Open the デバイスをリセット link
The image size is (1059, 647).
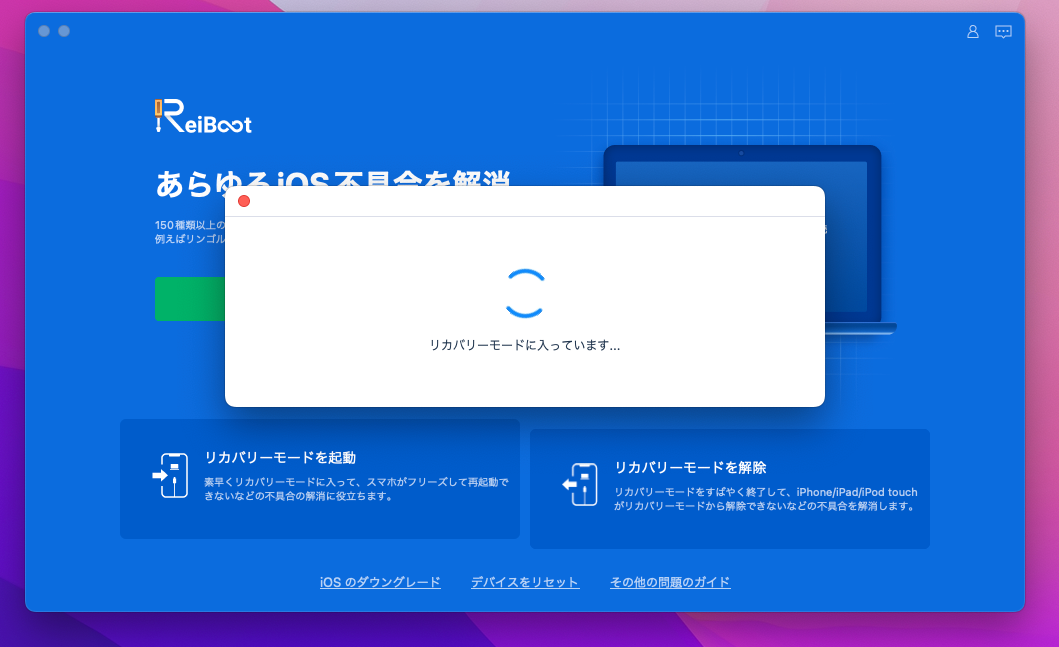(x=525, y=582)
